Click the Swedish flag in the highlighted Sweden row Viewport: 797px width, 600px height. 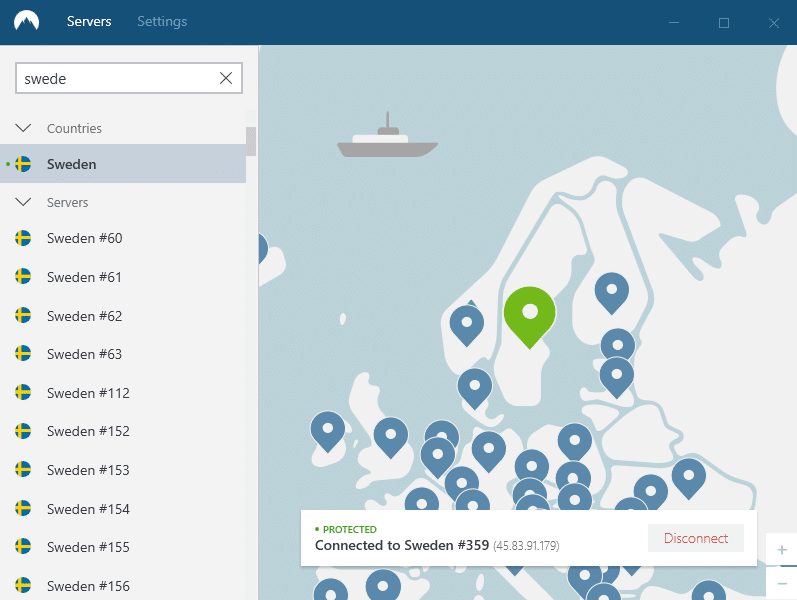click(23, 164)
